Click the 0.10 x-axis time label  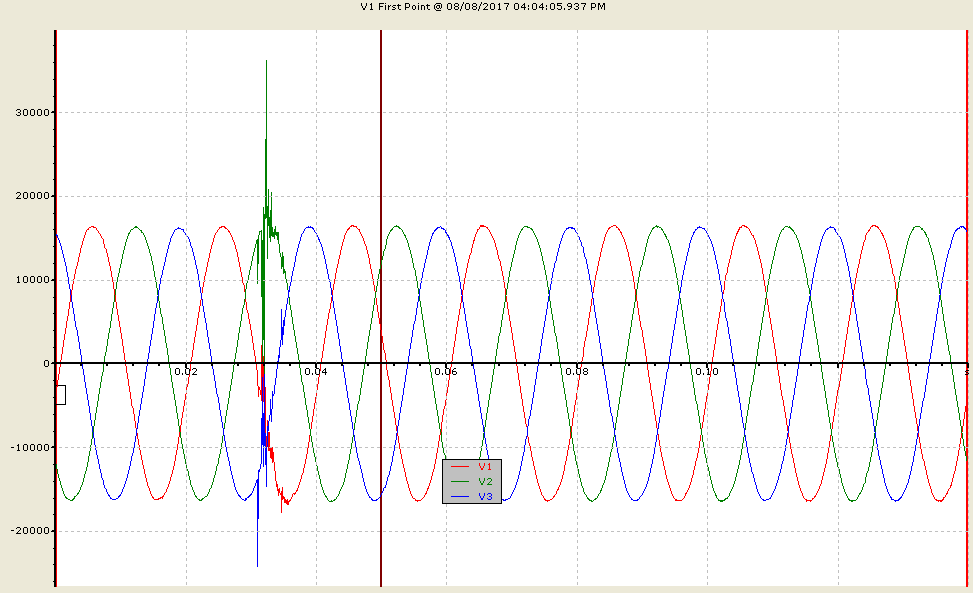[707, 372]
